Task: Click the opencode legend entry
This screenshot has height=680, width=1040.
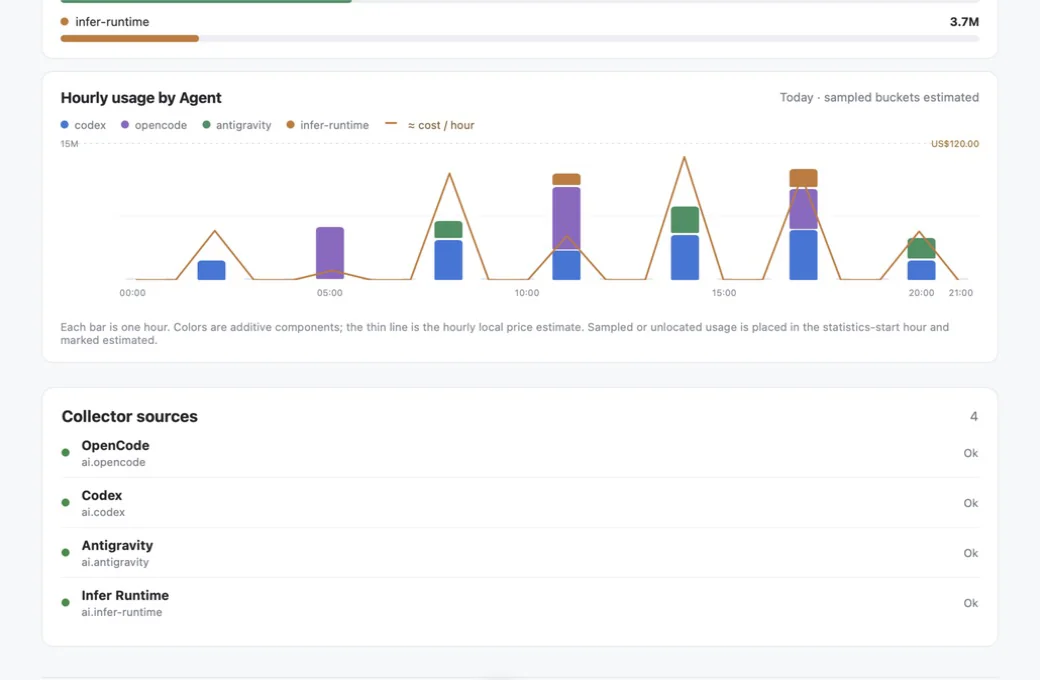Action: coord(154,125)
